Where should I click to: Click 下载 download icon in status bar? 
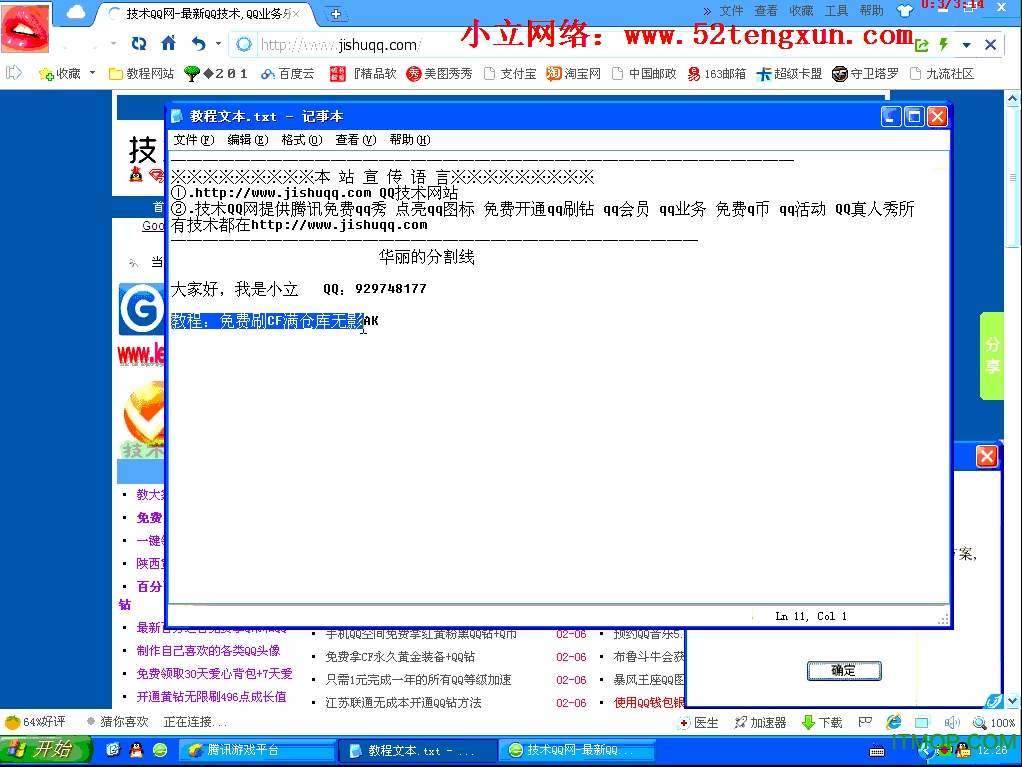809,722
